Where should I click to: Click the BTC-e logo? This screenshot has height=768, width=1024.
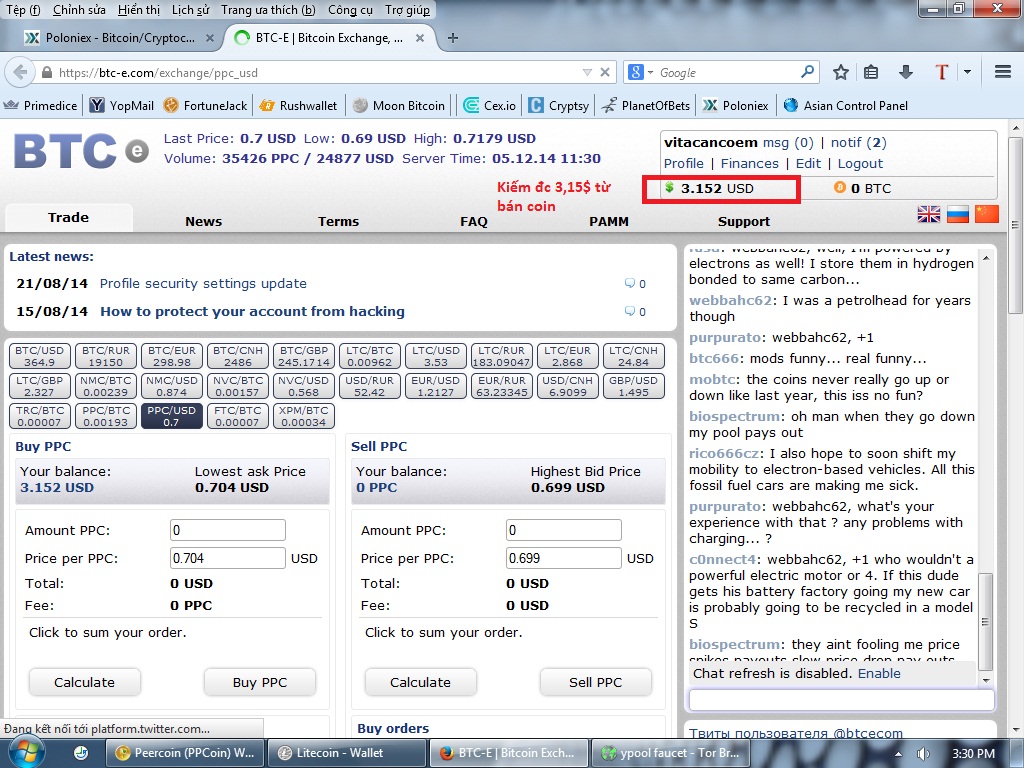coord(81,152)
